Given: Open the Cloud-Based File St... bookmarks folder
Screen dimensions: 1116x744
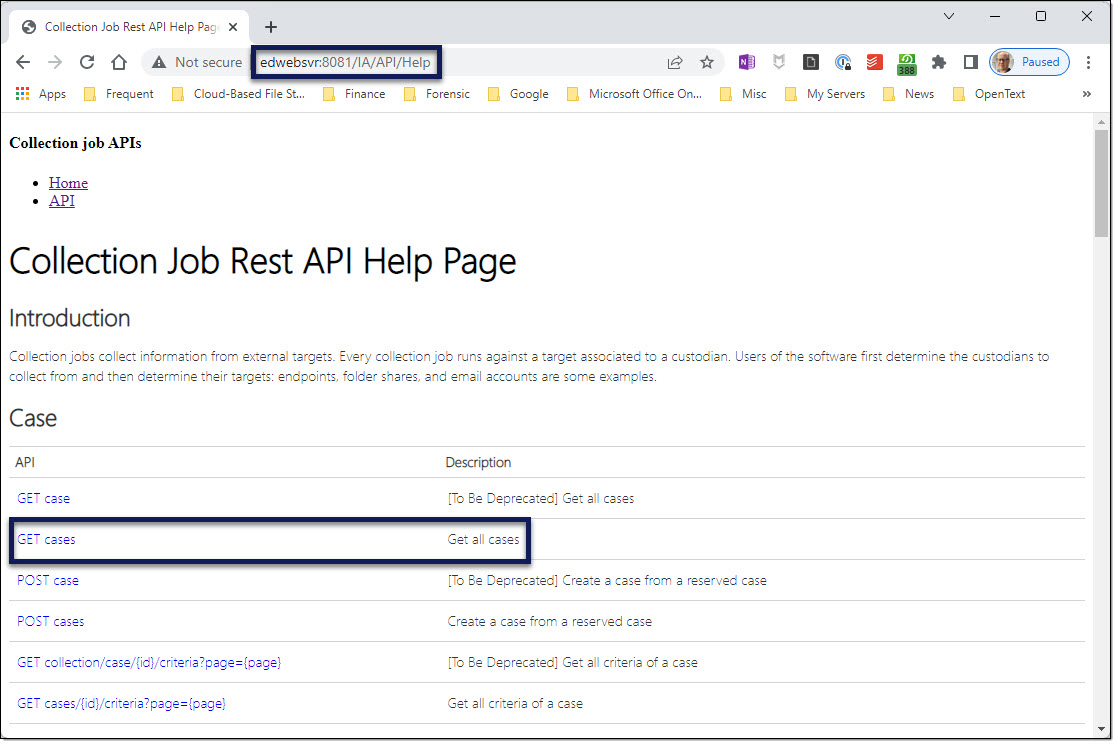Looking at the screenshot, I should (x=238, y=94).
